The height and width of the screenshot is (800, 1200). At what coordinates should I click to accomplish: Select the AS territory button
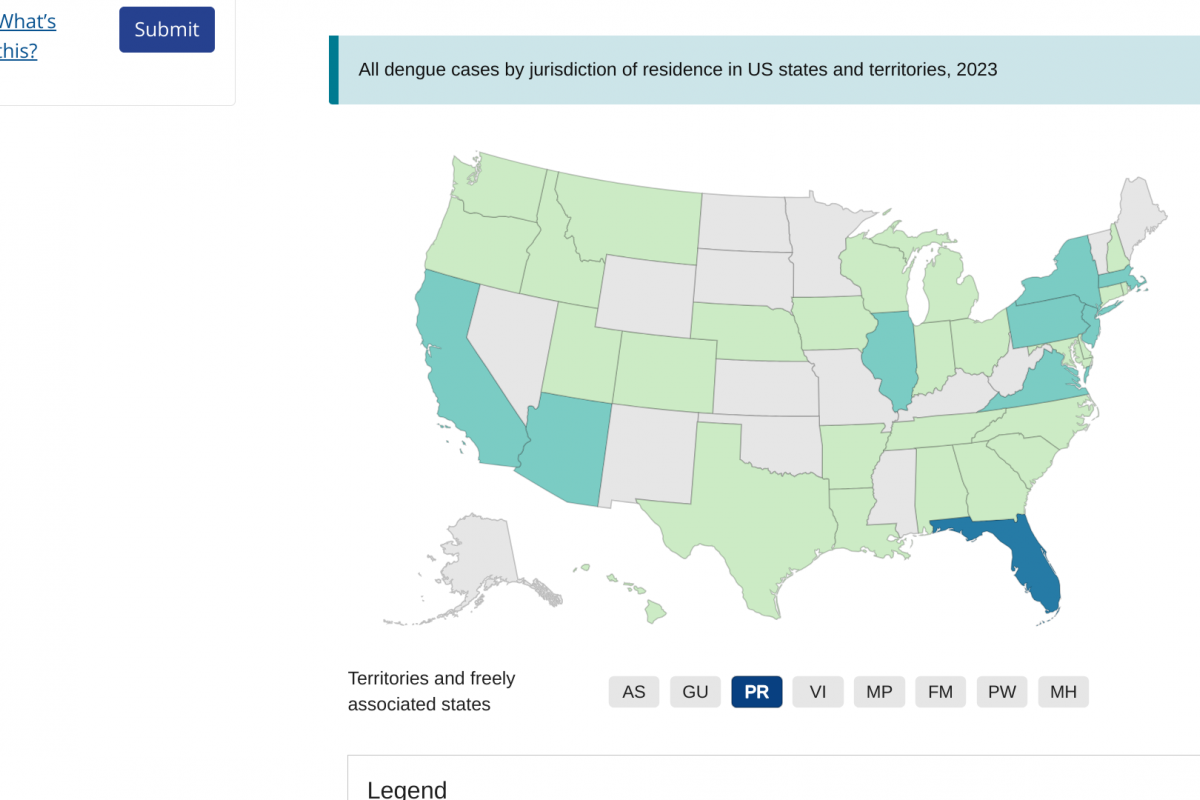point(634,692)
